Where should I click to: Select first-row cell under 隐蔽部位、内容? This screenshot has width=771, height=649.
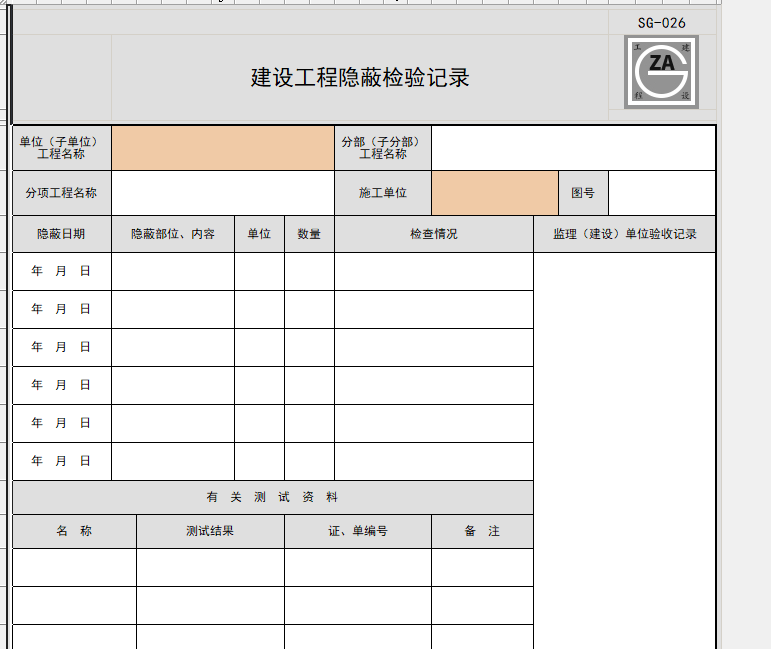tap(173, 271)
